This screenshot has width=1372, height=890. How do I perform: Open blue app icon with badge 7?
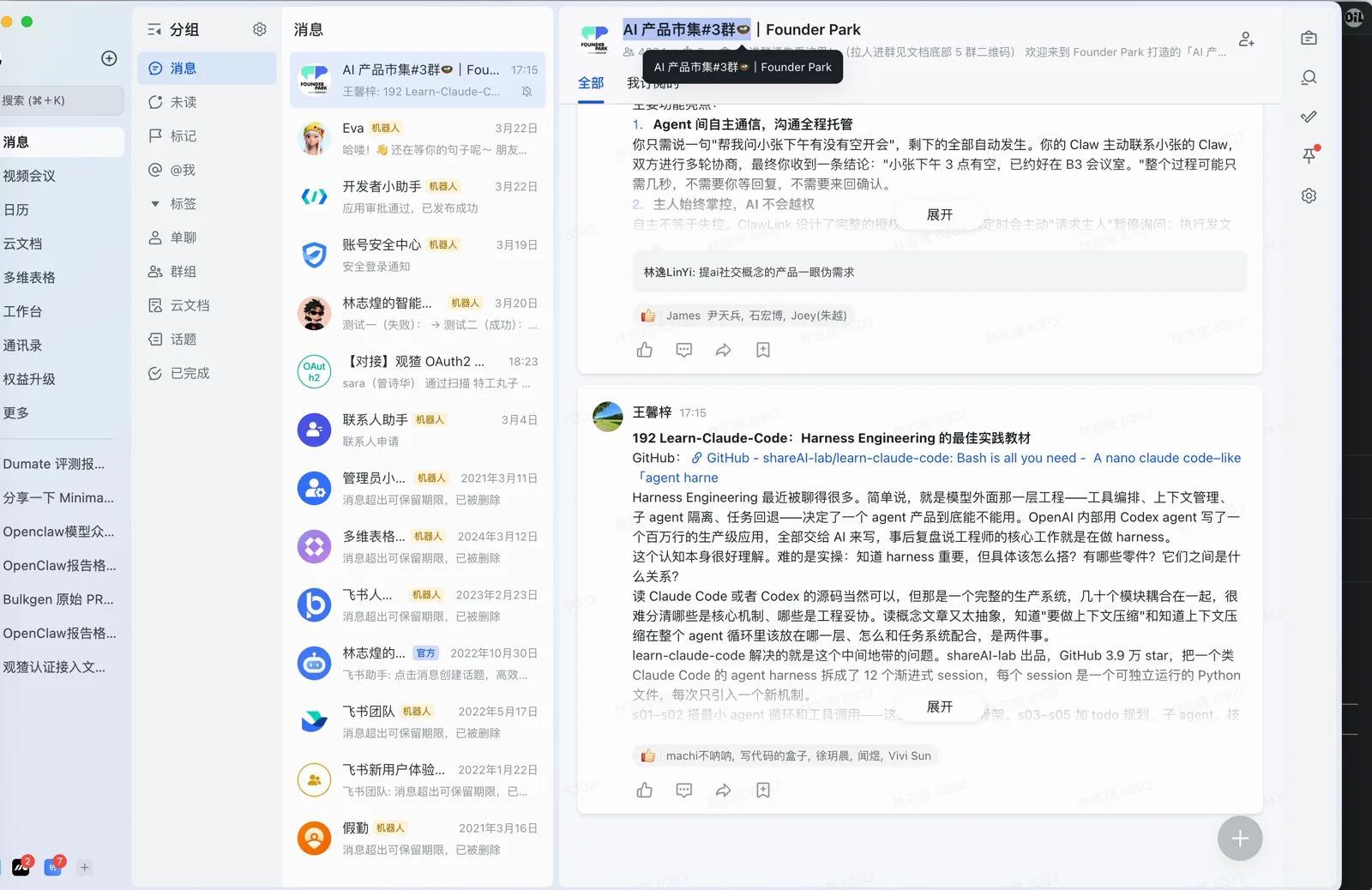(53, 867)
